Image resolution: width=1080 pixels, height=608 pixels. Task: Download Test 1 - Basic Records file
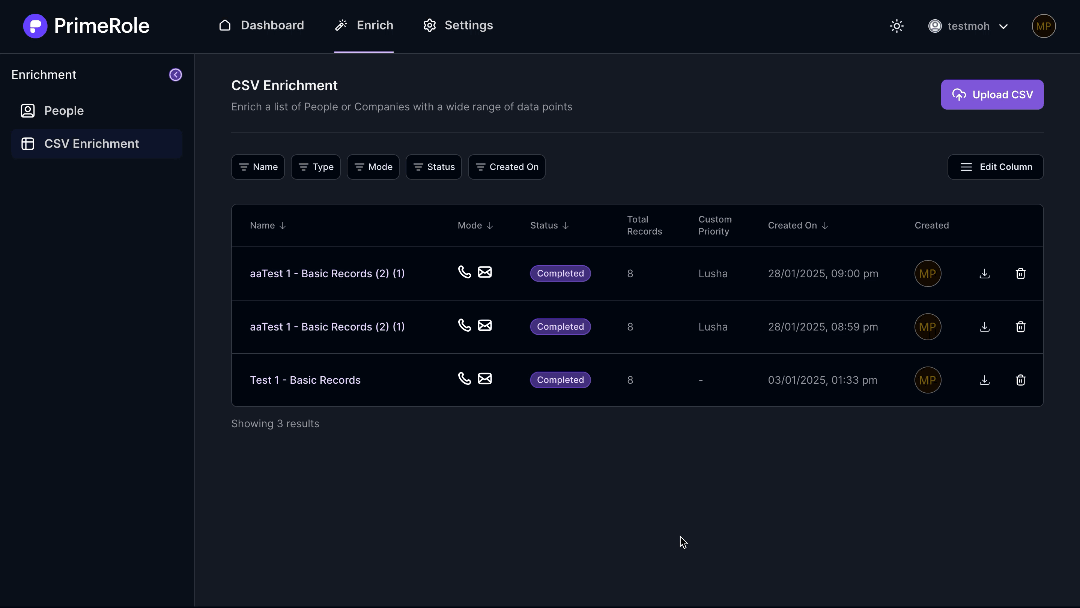pos(985,380)
